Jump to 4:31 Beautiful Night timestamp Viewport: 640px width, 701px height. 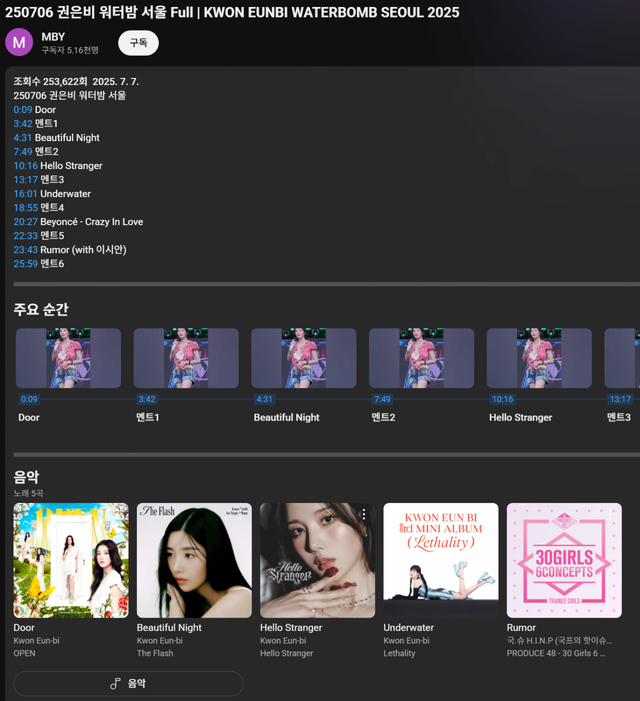coord(23,138)
